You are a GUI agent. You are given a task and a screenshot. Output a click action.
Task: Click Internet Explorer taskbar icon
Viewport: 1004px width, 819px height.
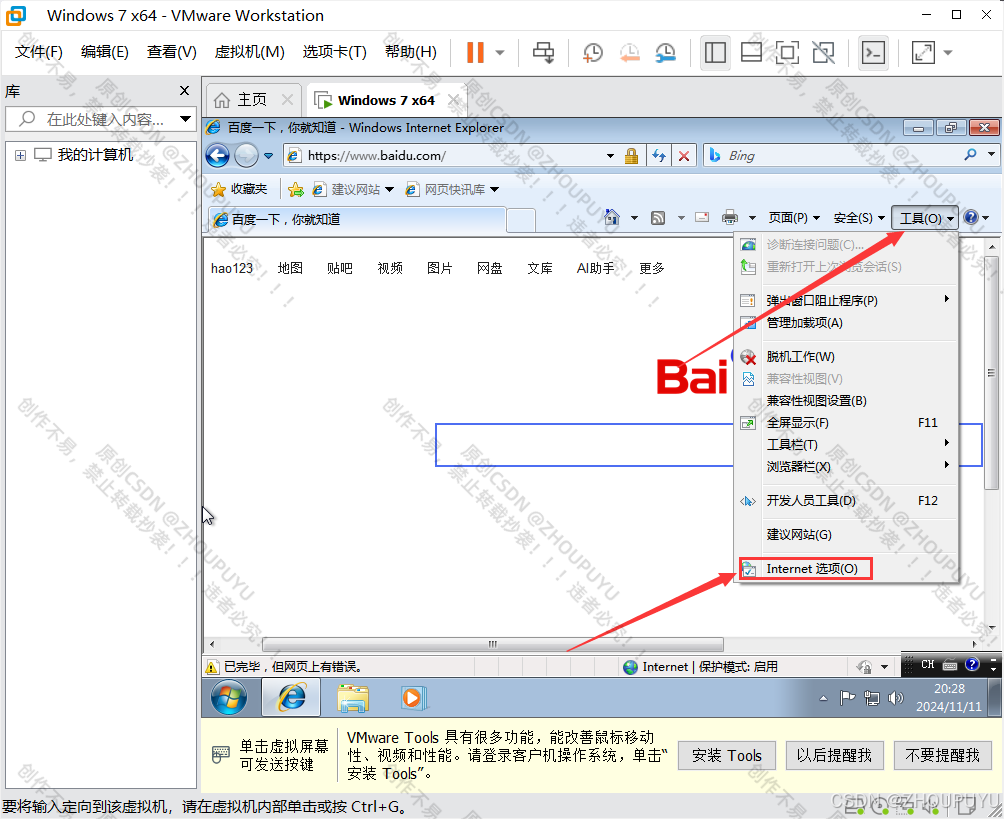pyautogui.click(x=291, y=698)
